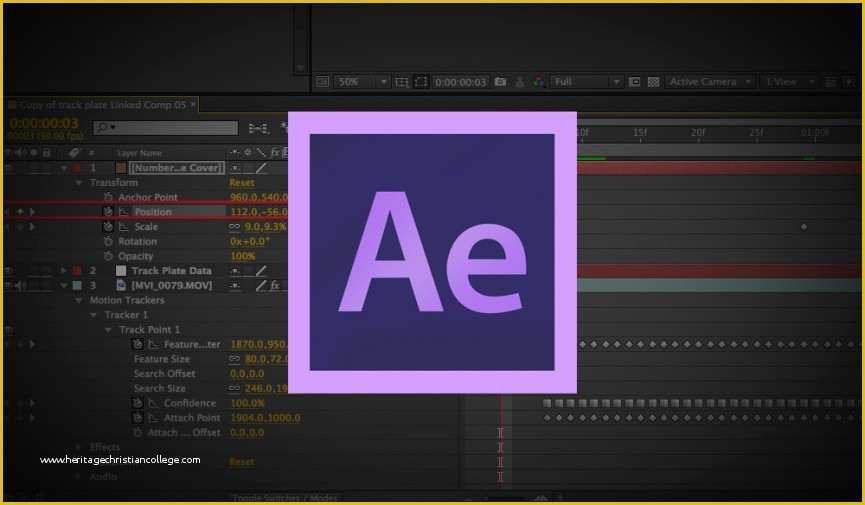Click the fast previews icon
865x505 pixels.
pyautogui.click(x=849, y=82)
